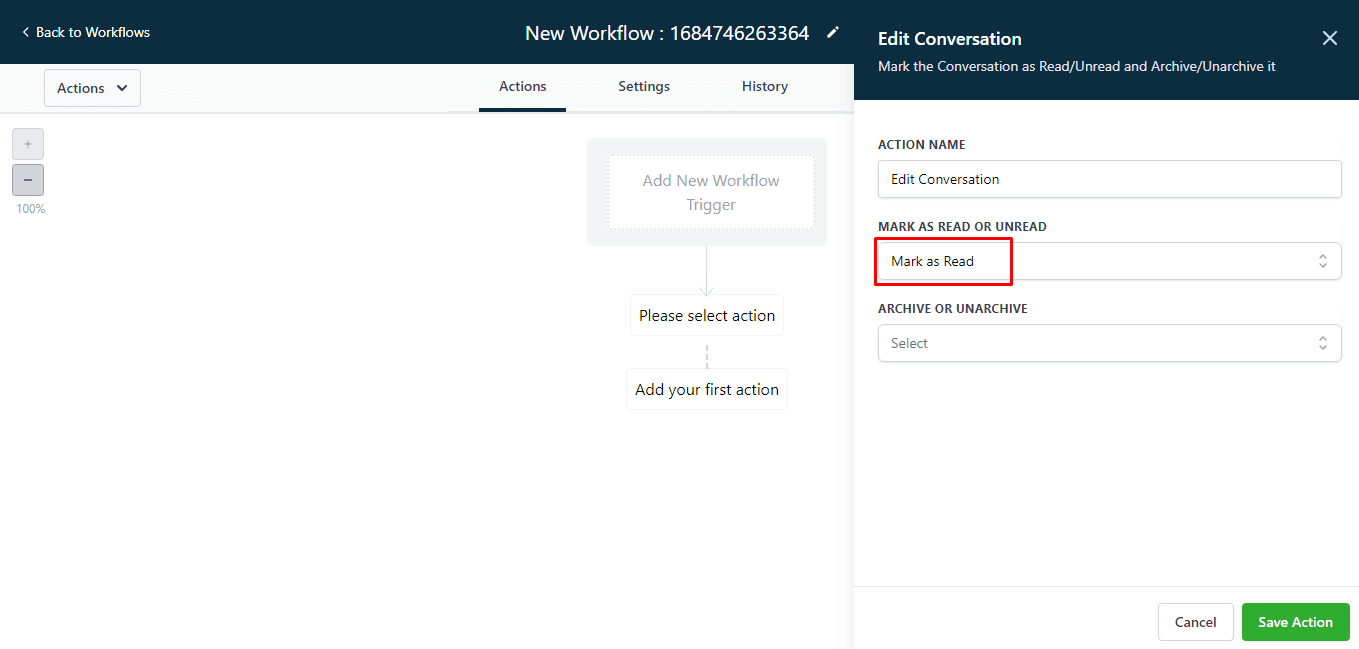Switch to the Settings tab
The height and width of the screenshot is (649, 1359).
pos(643,86)
